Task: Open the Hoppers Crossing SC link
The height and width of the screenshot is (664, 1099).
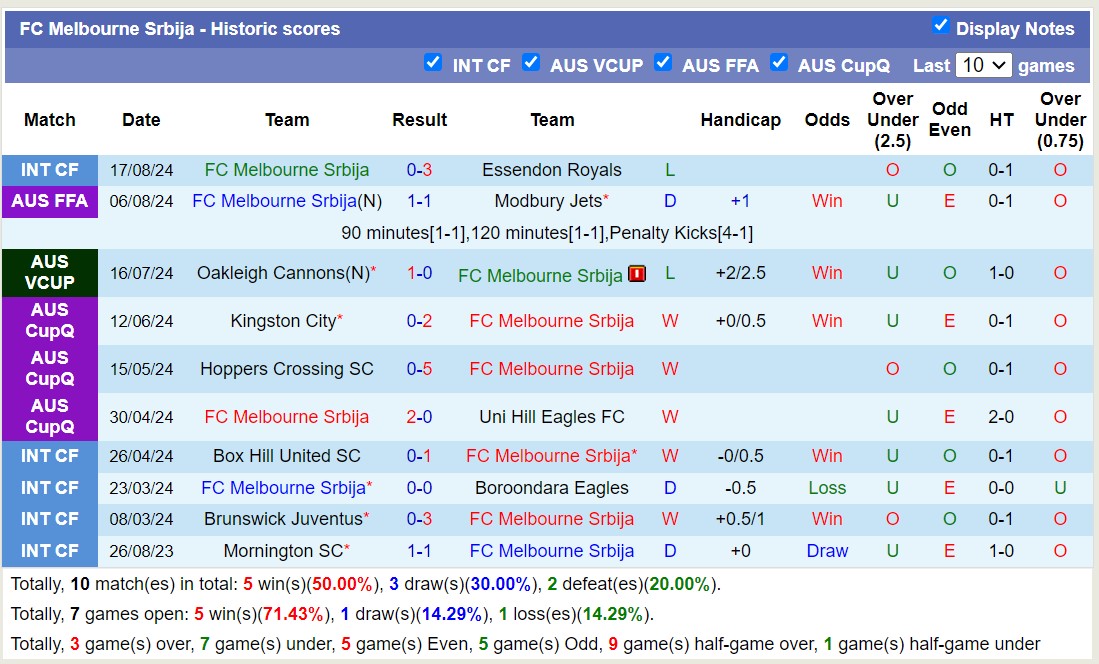Action: (x=287, y=368)
